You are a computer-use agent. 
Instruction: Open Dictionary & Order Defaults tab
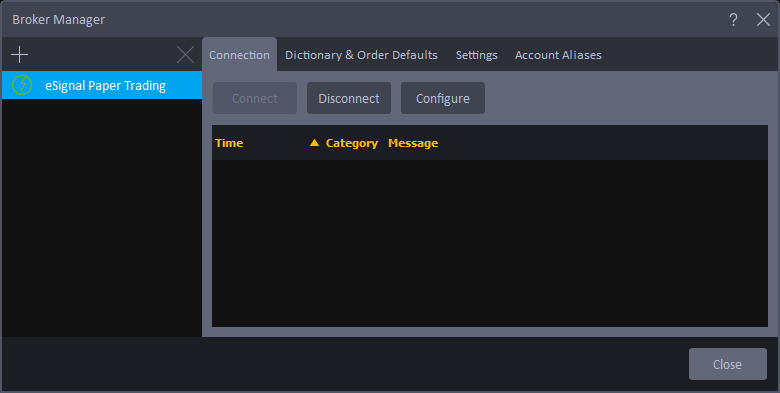coord(361,55)
